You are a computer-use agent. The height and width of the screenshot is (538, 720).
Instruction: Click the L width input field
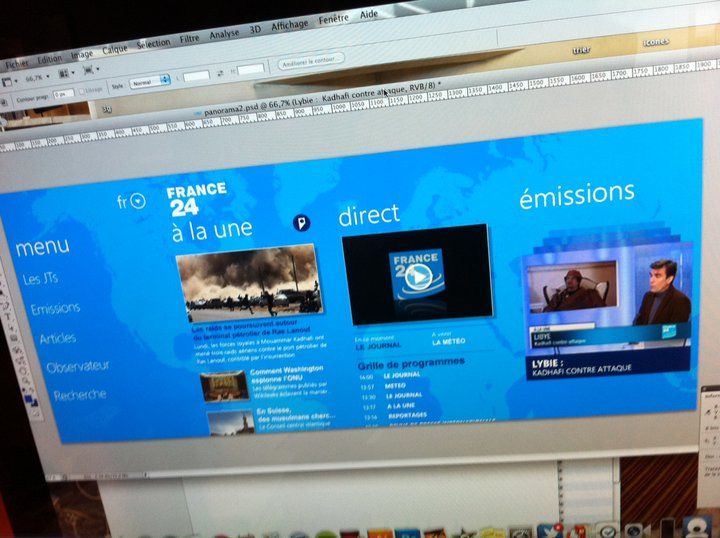tap(196, 76)
